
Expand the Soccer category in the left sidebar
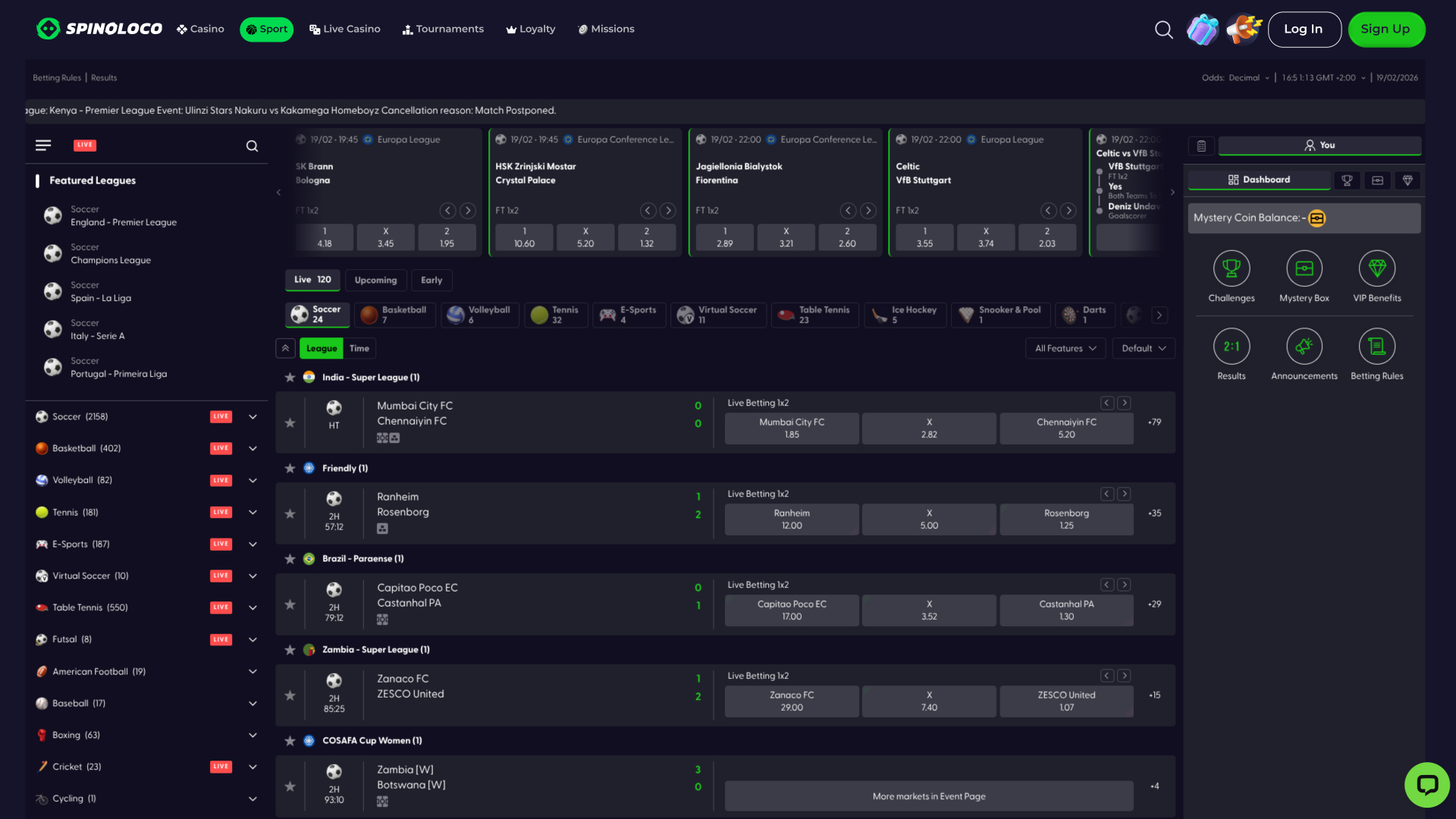pyautogui.click(x=253, y=416)
